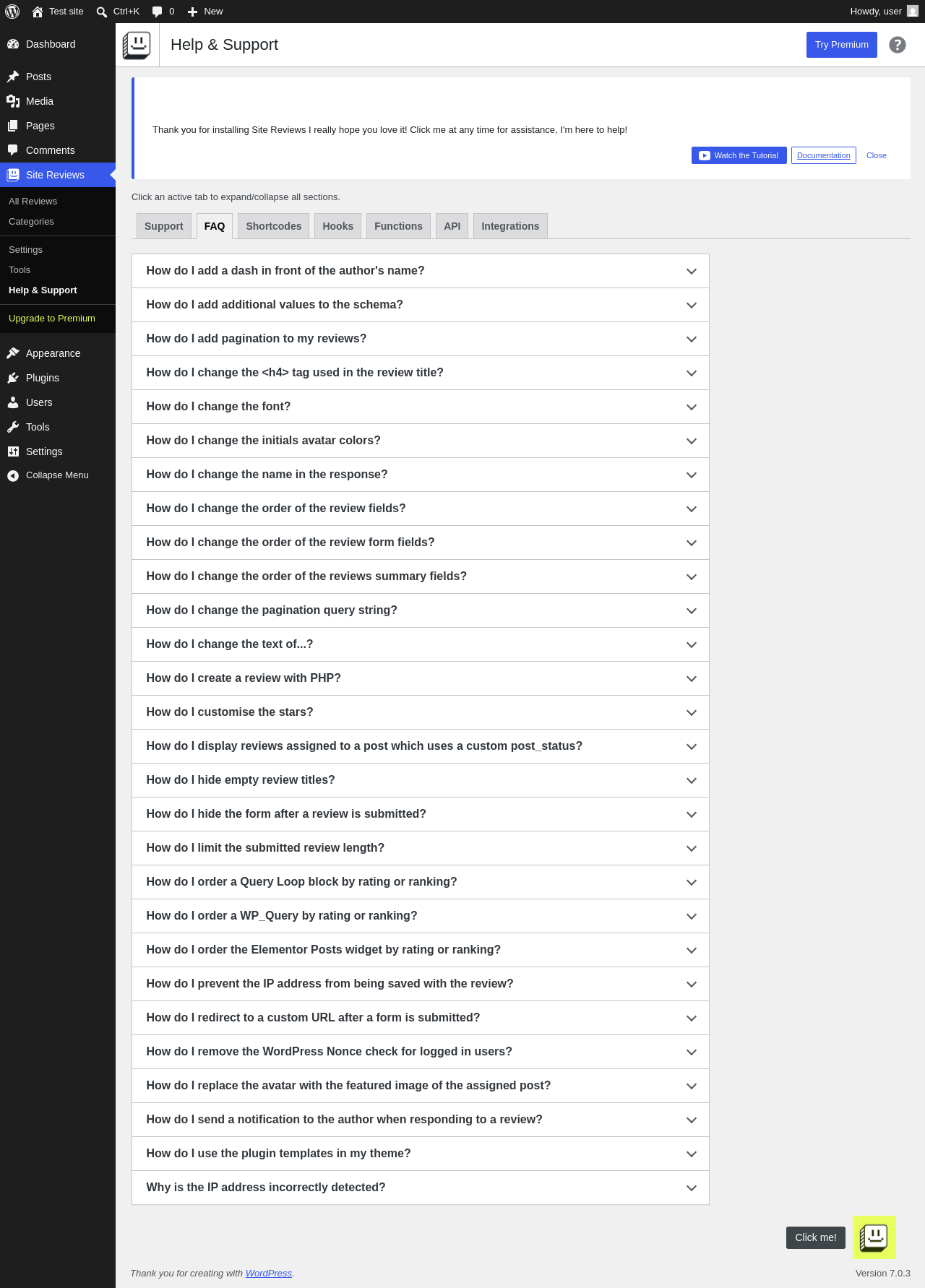Click the user avatar in the admin bar
The width and height of the screenshot is (925, 1288).
(913, 12)
